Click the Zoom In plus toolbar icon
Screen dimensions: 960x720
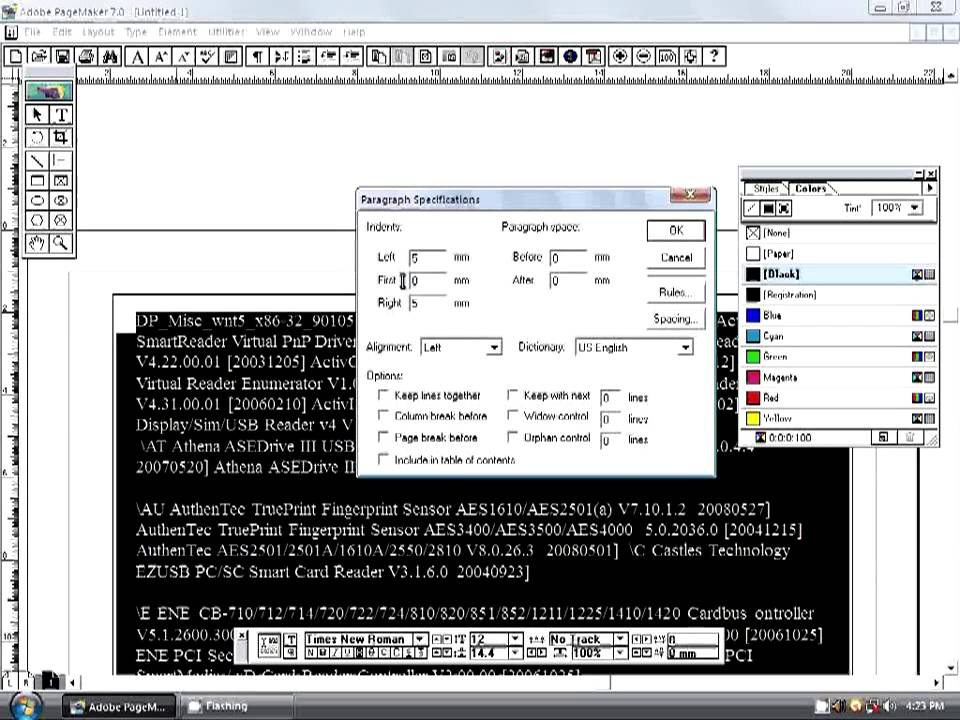tap(620, 57)
